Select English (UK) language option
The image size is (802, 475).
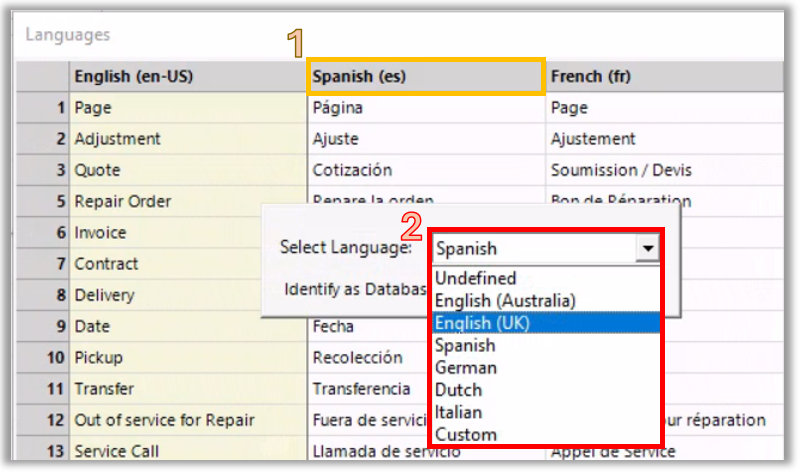pyautogui.click(x=482, y=322)
